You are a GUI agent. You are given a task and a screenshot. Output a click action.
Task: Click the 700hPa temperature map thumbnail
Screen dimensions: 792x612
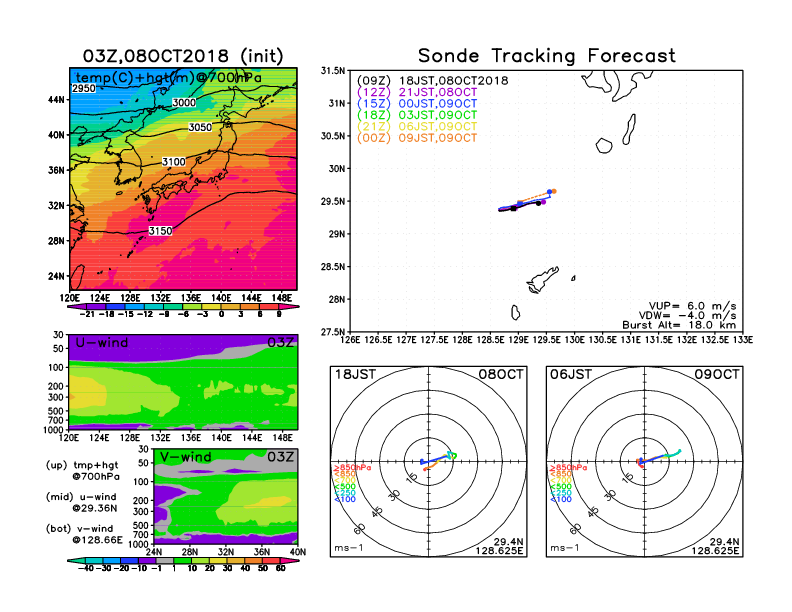coord(183,179)
